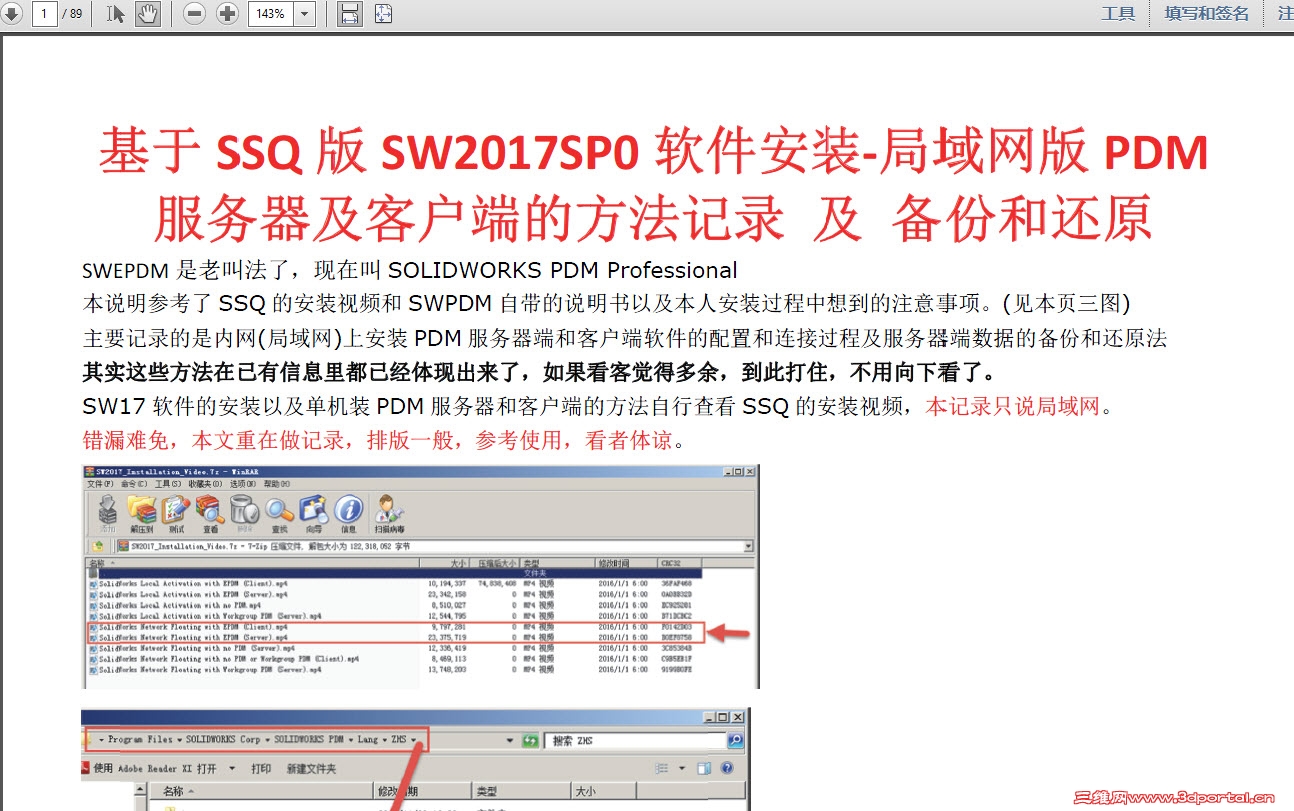Image resolution: width=1294 pixels, height=811 pixels.
Task: Select Network Floating with EPDM (Client).mp4 row
Action: pos(397,627)
